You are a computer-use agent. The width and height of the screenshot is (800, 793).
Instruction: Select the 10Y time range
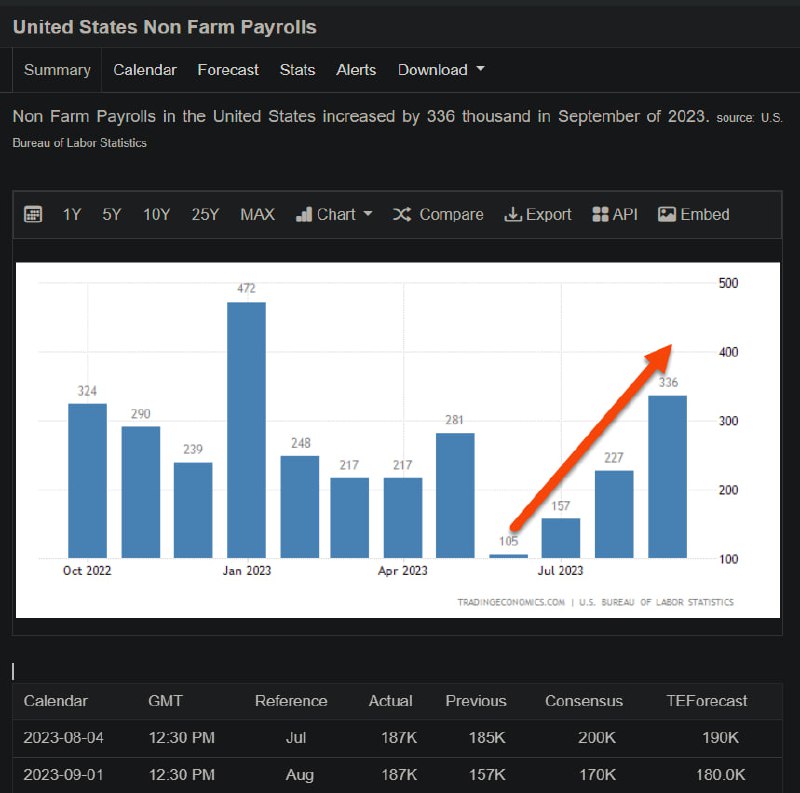pos(156,215)
